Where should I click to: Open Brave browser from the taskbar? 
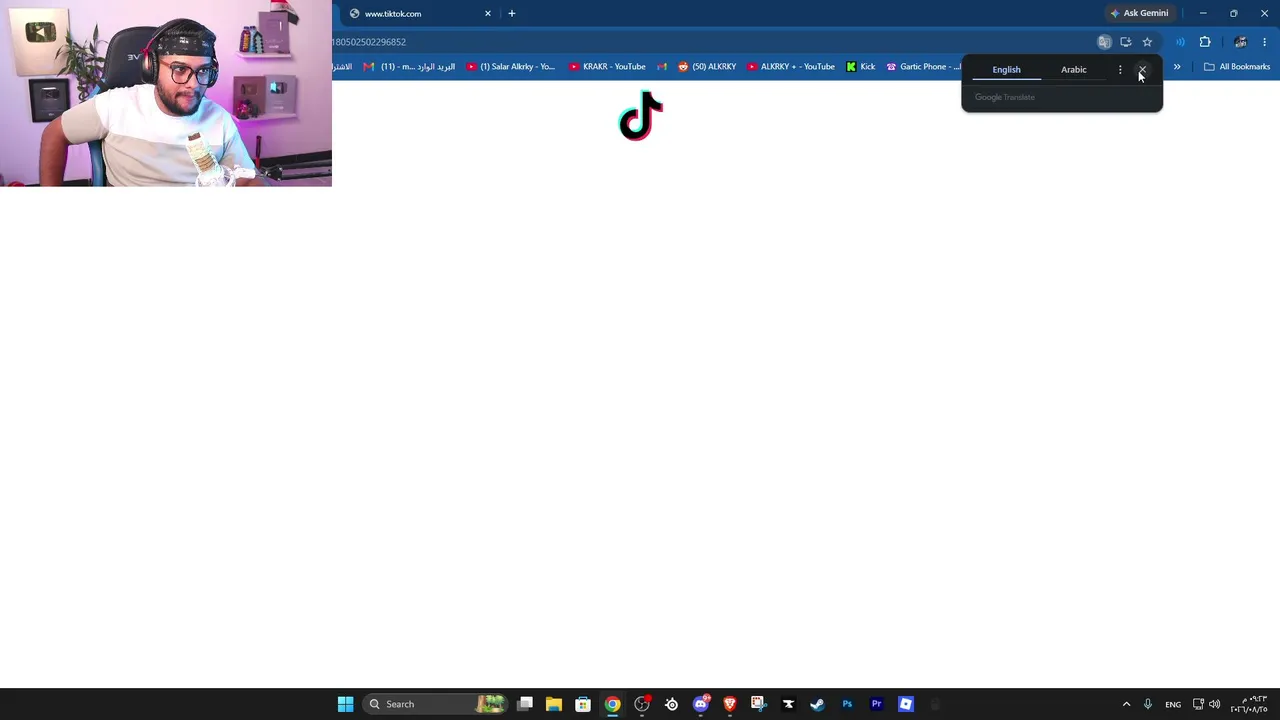[x=730, y=704]
